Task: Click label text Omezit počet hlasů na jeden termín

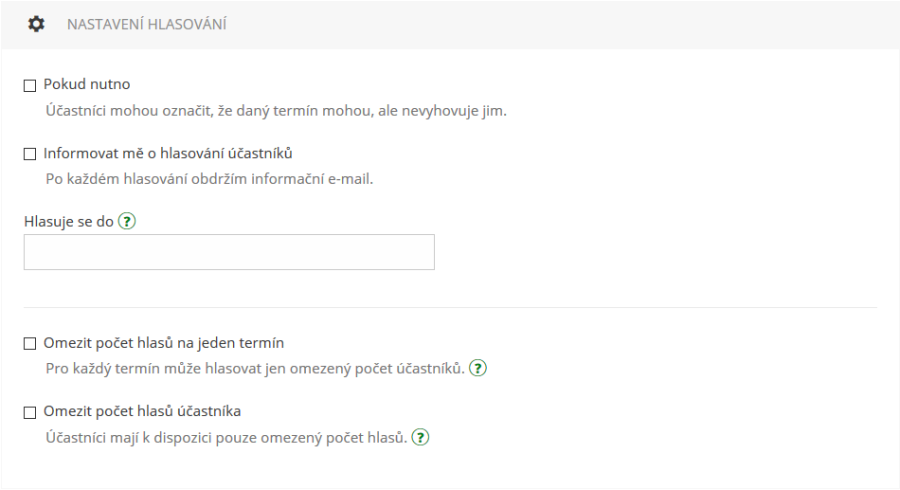Action: pyautogui.click(x=164, y=343)
